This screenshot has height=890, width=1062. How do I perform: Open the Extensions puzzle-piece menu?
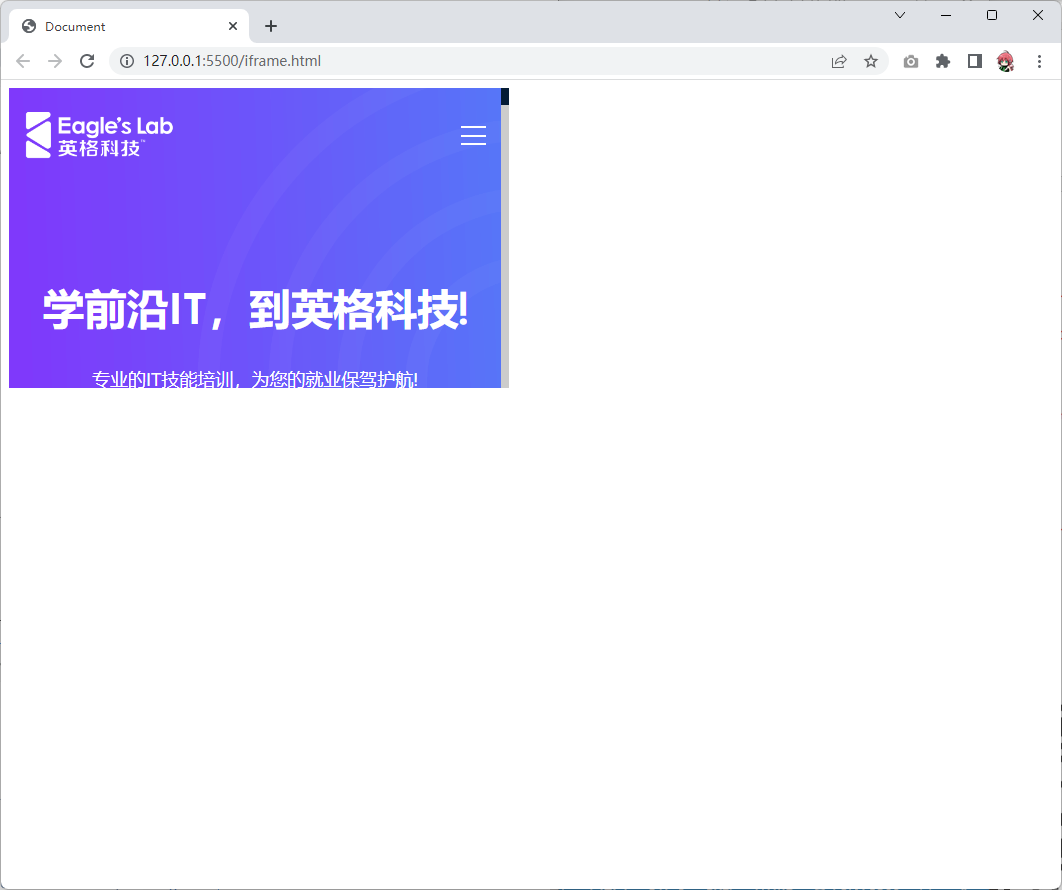point(942,61)
